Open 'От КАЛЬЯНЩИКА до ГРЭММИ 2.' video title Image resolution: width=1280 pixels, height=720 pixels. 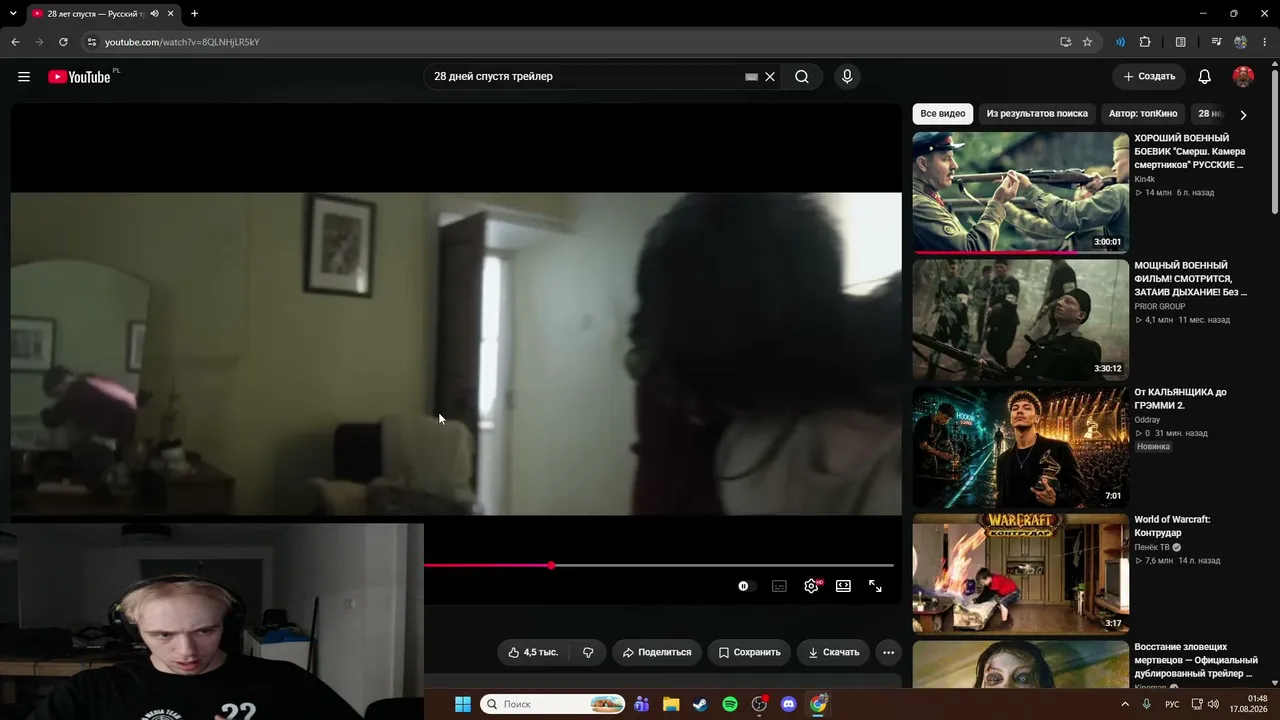pyautogui.click(x=1180, y=399)
